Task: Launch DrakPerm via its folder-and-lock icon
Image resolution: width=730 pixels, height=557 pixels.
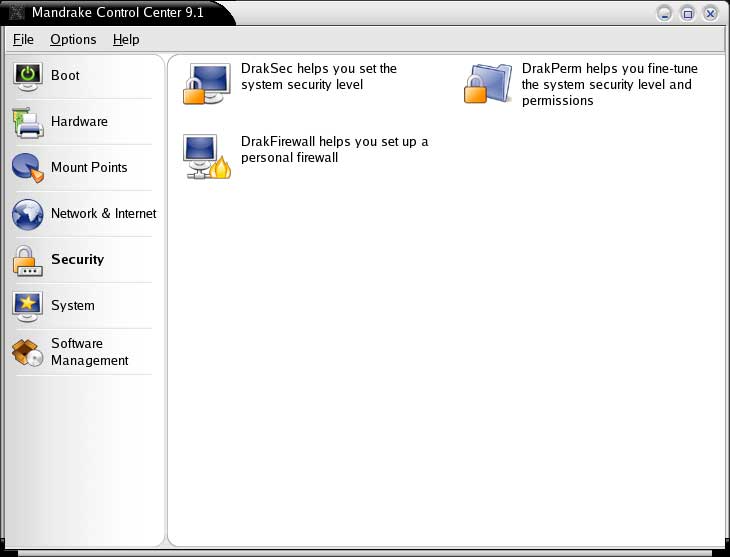Action: coord(487,84)
